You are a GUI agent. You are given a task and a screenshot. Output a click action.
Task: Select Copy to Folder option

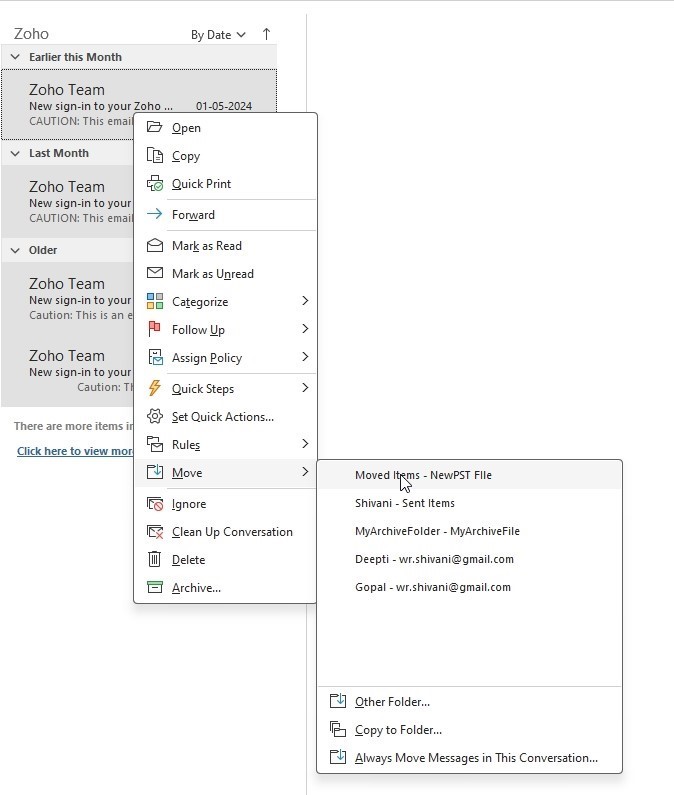point(398,730)
